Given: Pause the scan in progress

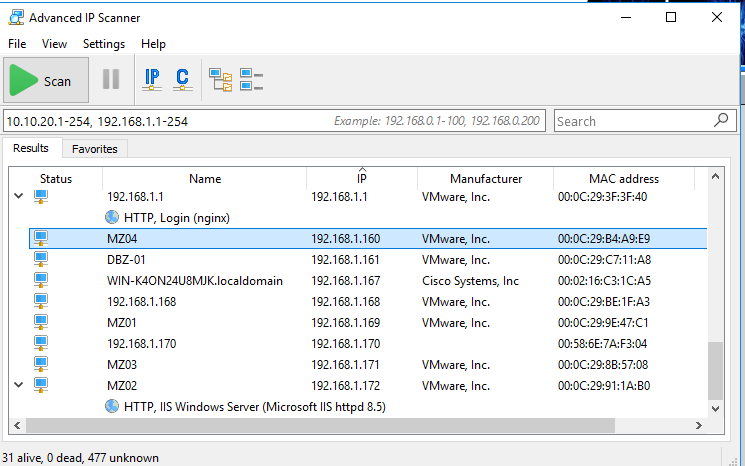Looking at the screenshot, I should pyautogui.click(x=111, y=79).
